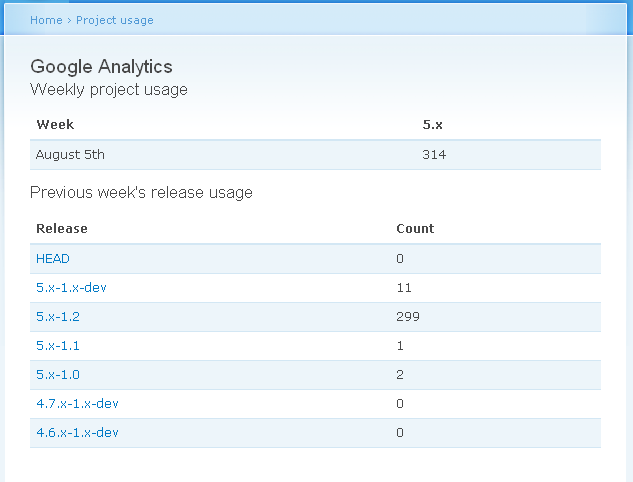Click the Count column header

(x=415, y=229)
